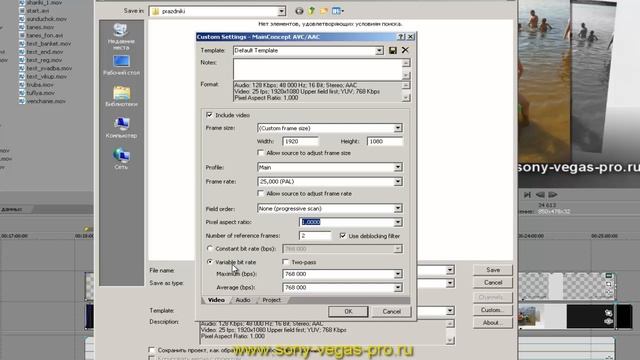Open the Libraries shortcut (Библиотеки)
Image resolution: width=640 pixels, height=360 pixels.
pos(121,97)
